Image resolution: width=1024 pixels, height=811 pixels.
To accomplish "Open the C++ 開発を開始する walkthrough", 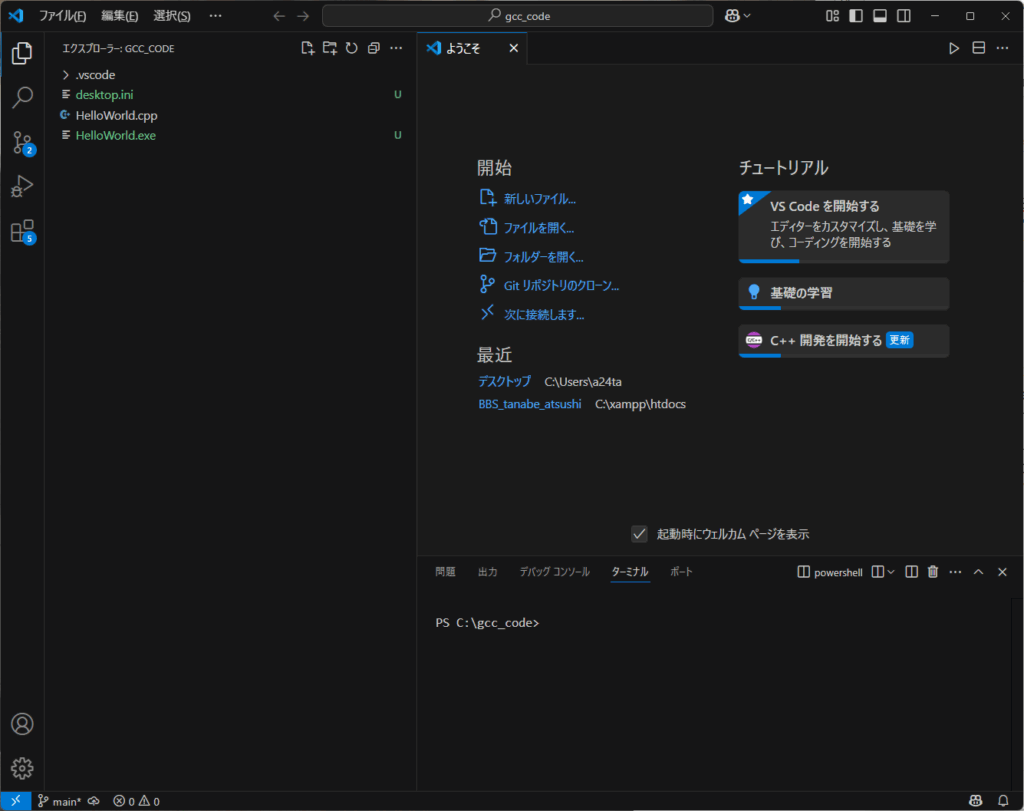I will pyautogui.click(x=844, y=341).
